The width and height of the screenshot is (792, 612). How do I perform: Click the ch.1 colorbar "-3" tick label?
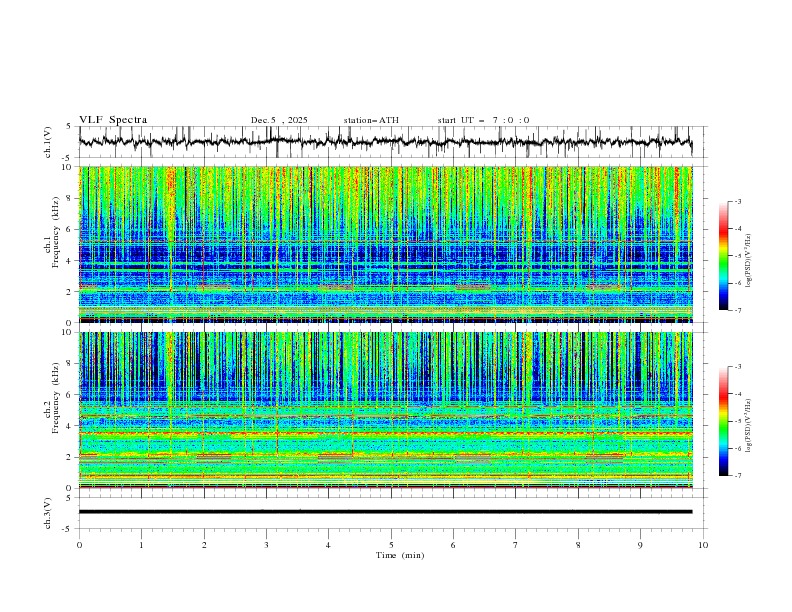click(x=738, y=201)
